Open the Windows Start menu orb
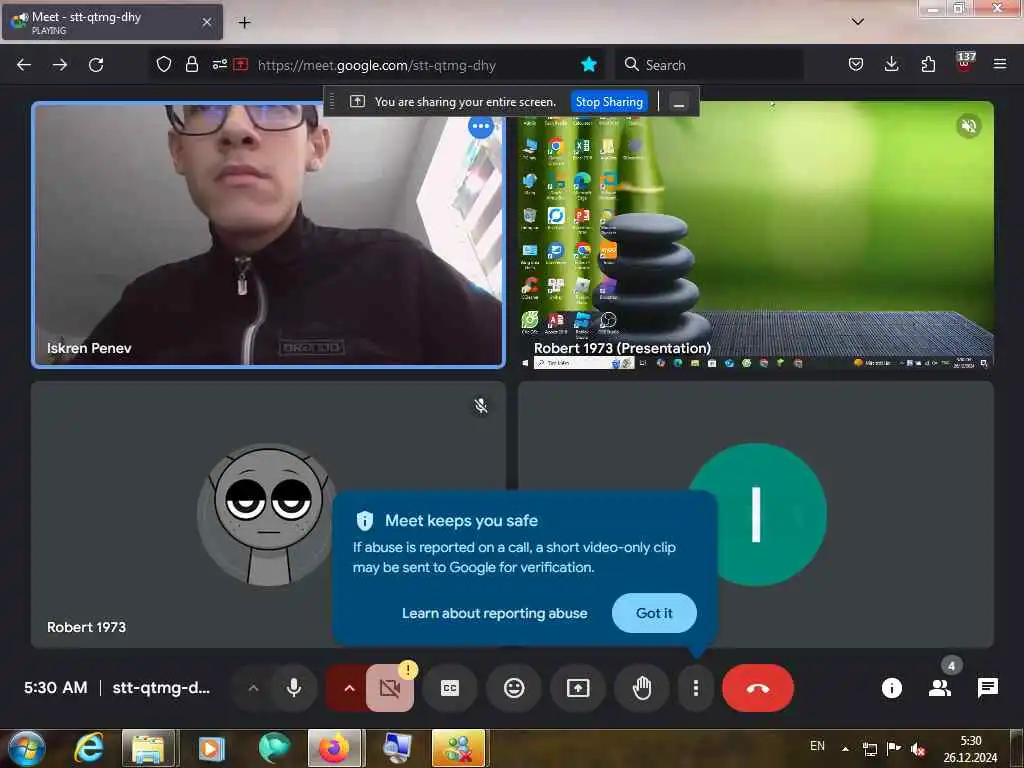Viewport: 1024px width, 768px height. [x=27, y=748]
